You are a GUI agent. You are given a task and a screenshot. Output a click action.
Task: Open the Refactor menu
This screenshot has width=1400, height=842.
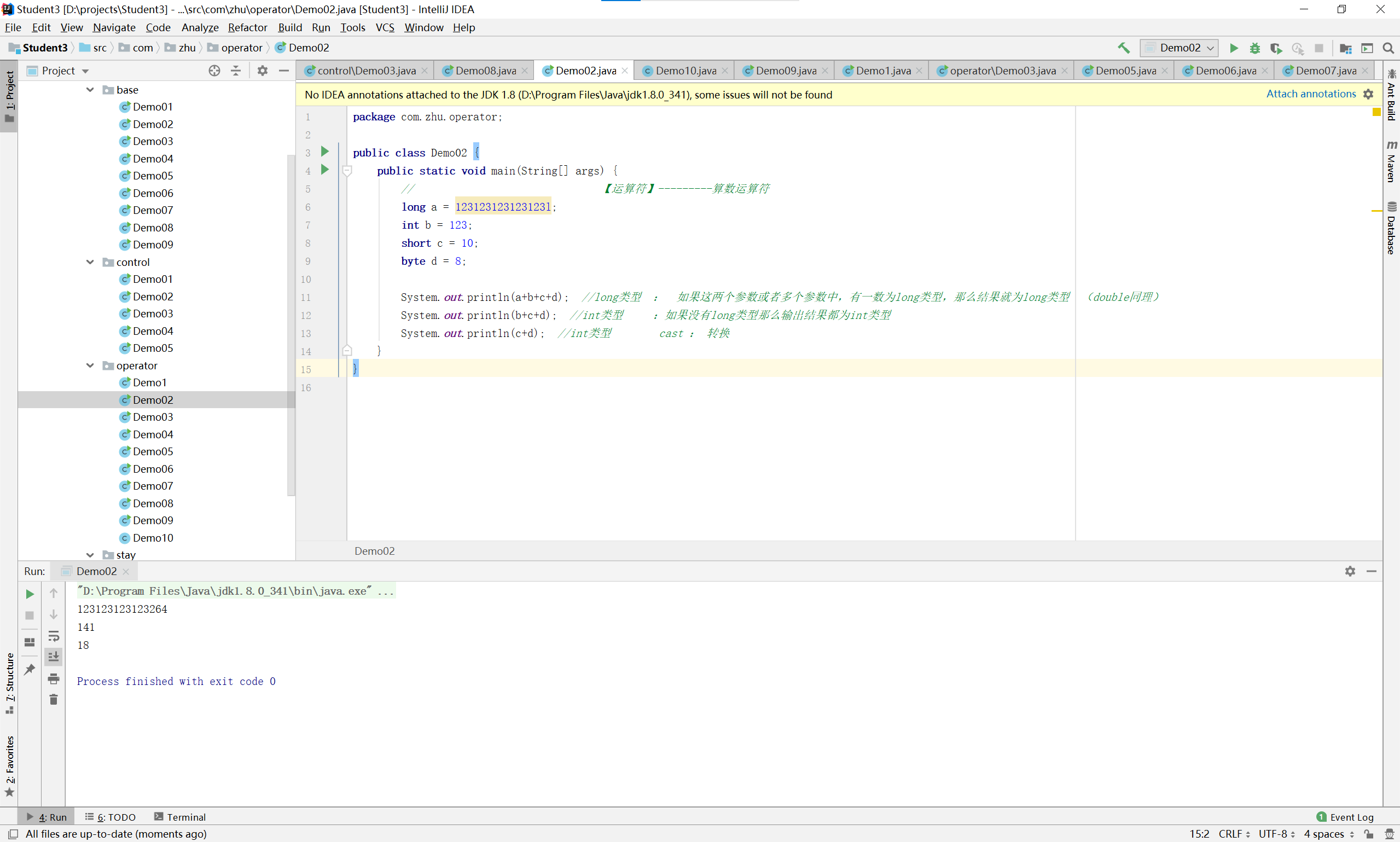(247, 27)
